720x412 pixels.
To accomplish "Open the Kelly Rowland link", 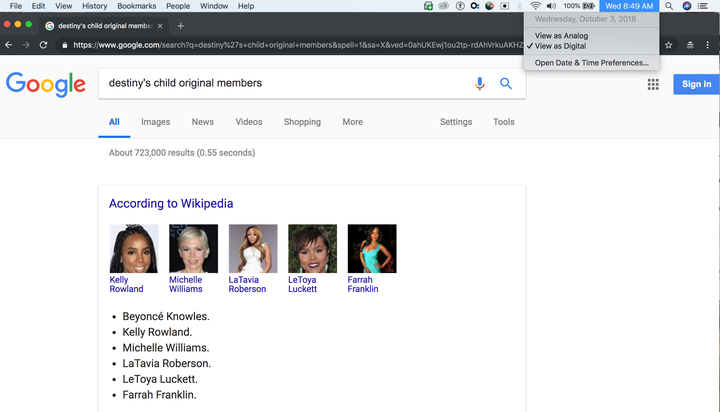I will (126, 284).
